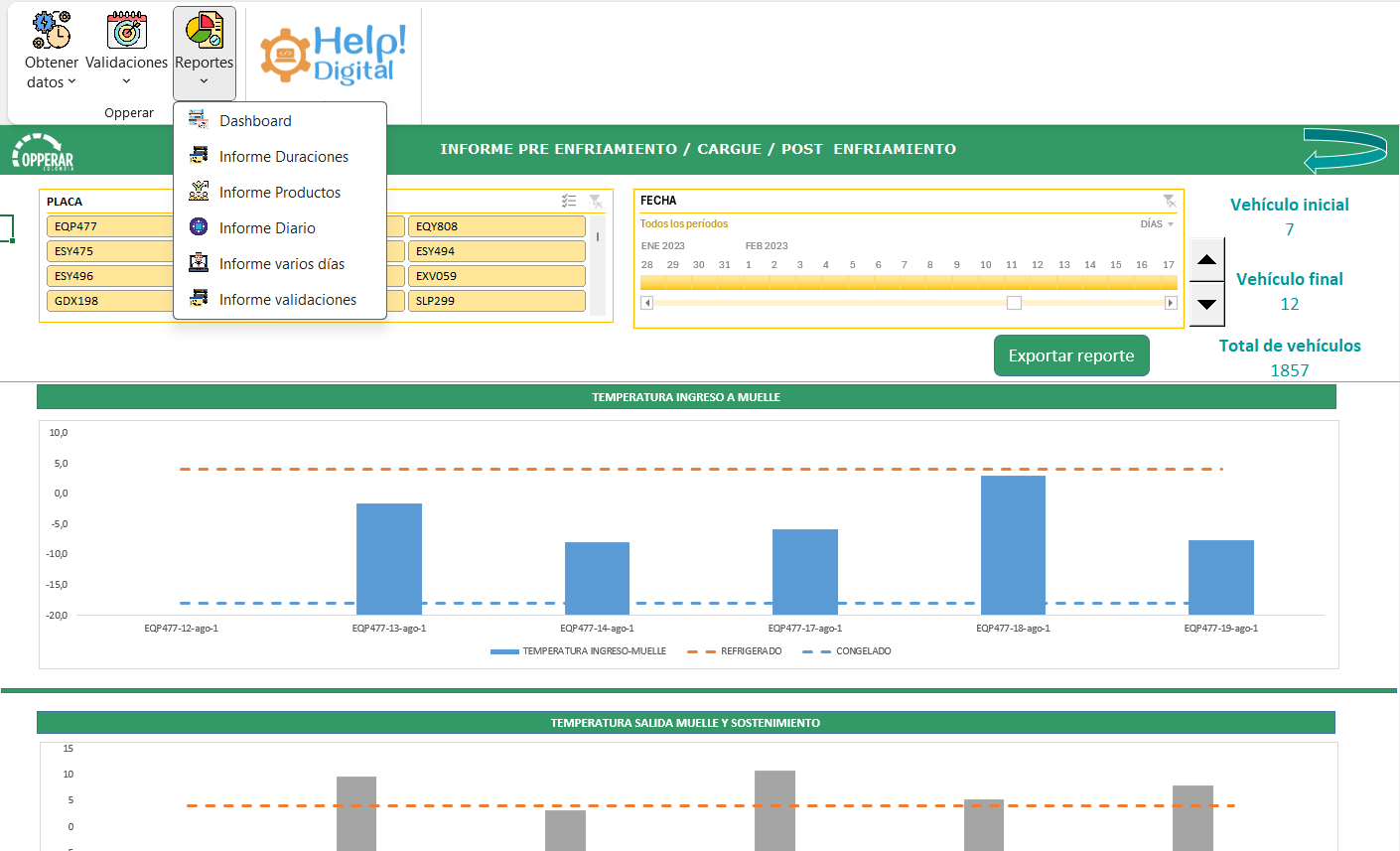Click the Vehículo inicial value 7
Image resolution: width=1400 pixels, height=851 pixels.
(1290, 229)
